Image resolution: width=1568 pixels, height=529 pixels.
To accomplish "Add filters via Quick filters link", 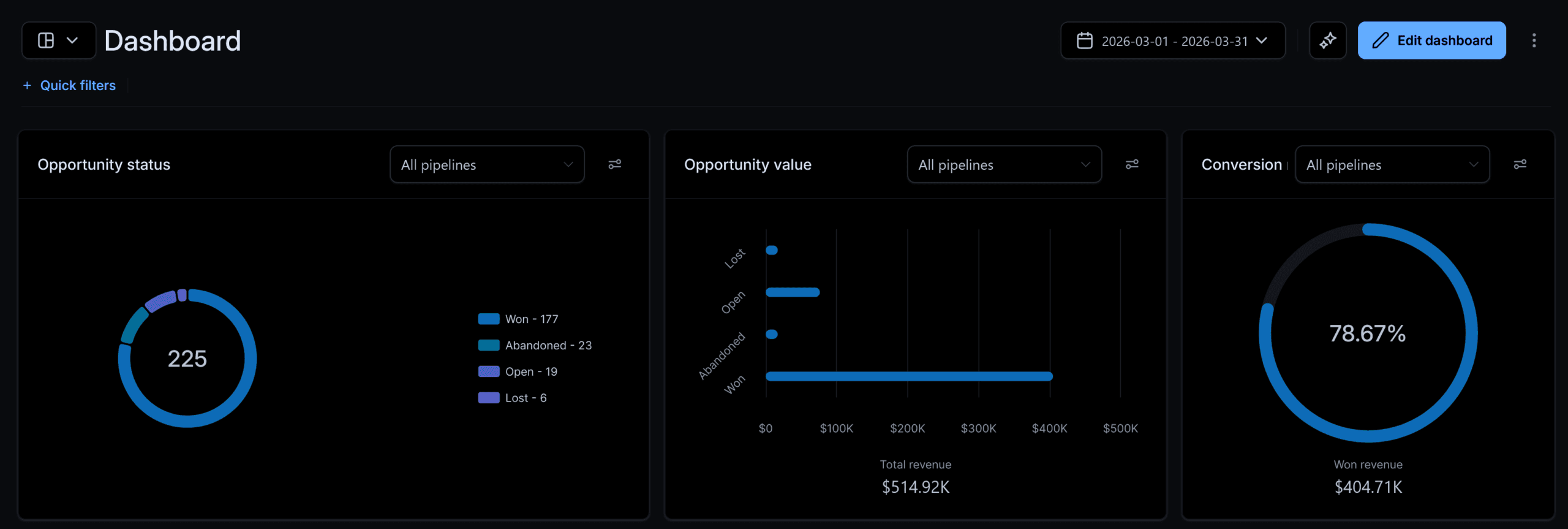I will point(69,85).
